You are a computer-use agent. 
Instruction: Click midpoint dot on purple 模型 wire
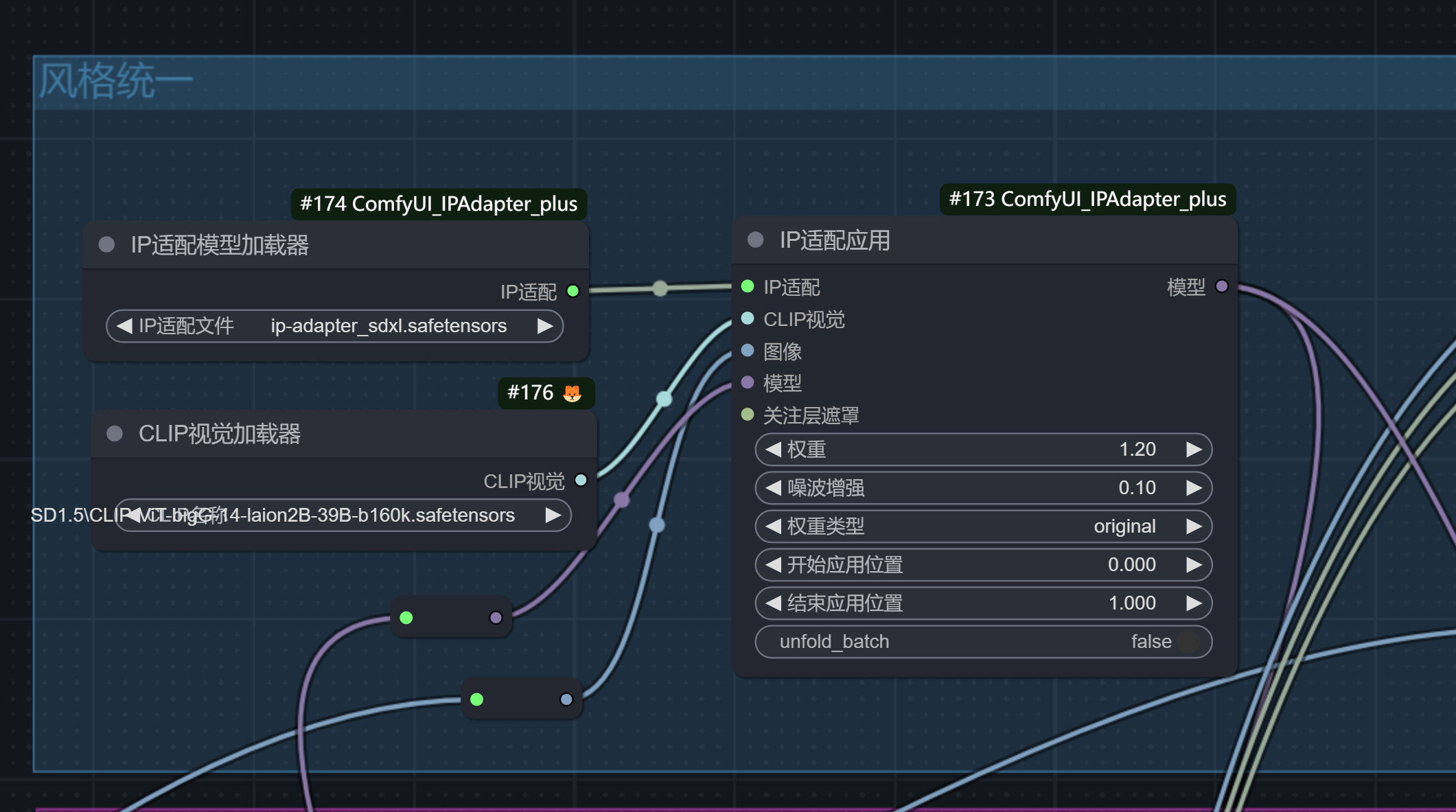(x=622, y=499)
